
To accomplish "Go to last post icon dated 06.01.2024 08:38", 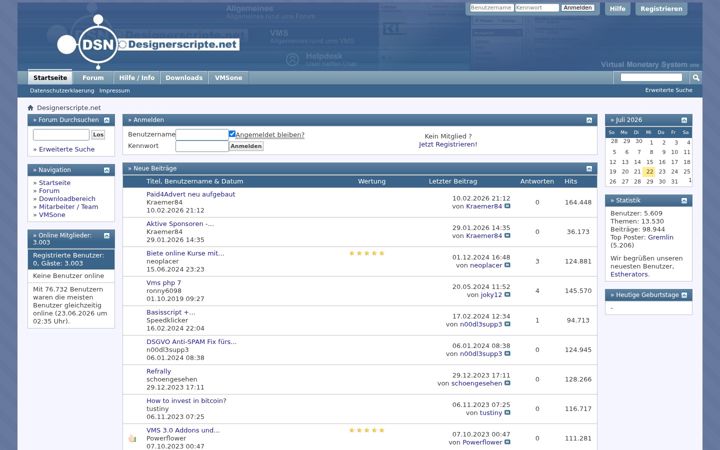I will [x=507, y=354].
